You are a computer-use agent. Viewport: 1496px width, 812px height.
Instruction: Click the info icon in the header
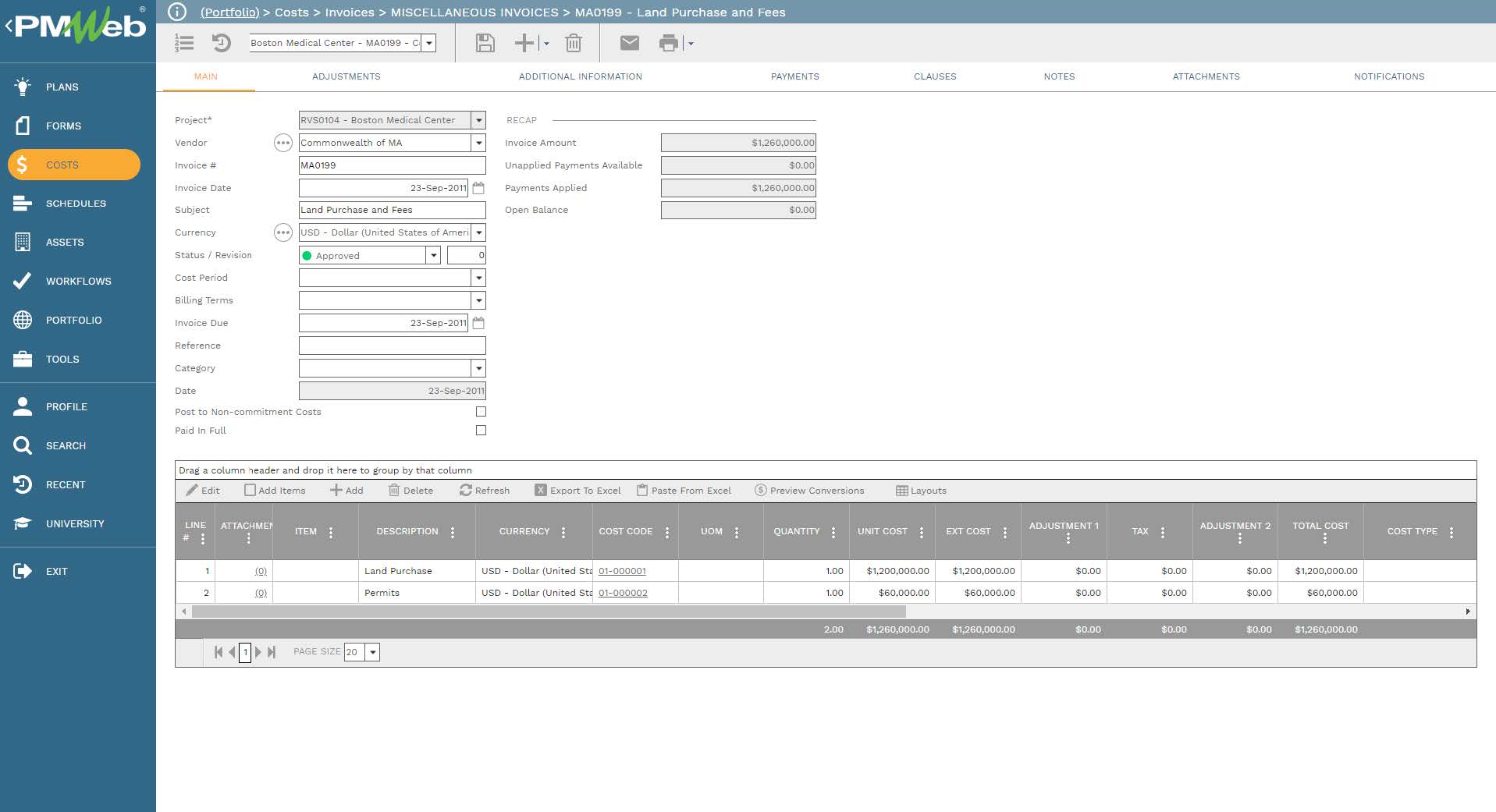click(x=177, y=12)
